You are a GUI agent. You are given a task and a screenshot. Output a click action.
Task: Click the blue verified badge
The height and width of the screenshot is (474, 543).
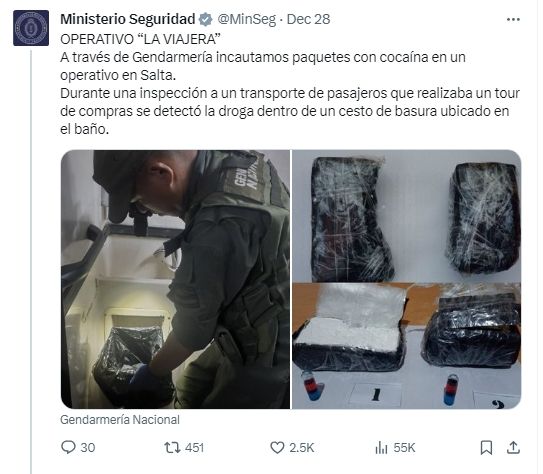205,19
